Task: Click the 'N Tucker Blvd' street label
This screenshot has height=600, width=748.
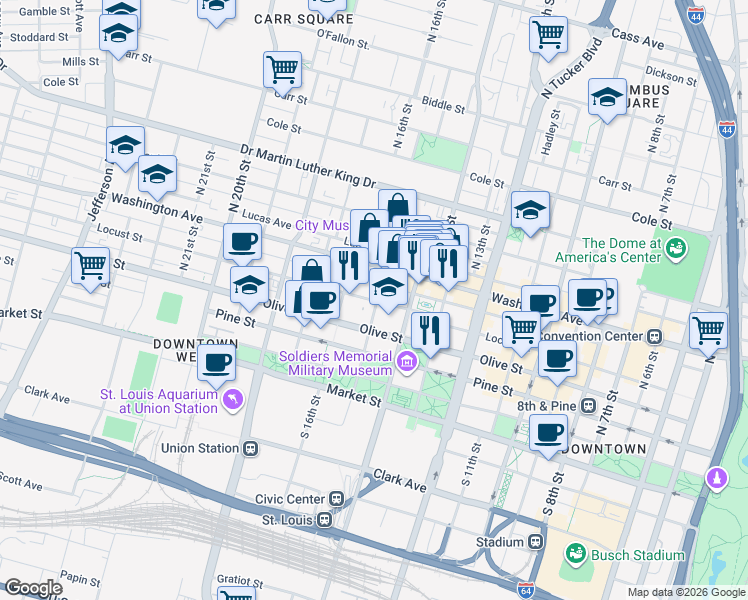Action: [x=572, y=68]
